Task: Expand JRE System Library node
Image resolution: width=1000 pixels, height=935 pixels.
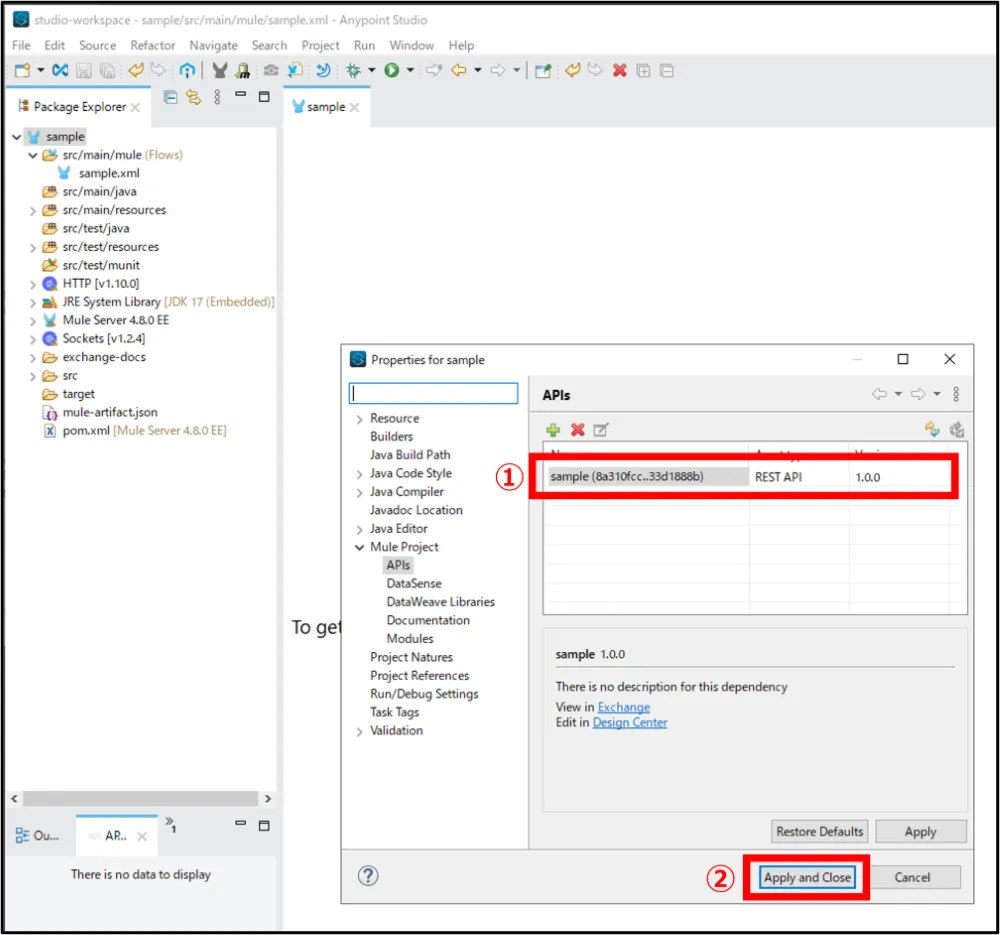Action: coord(33,302)
